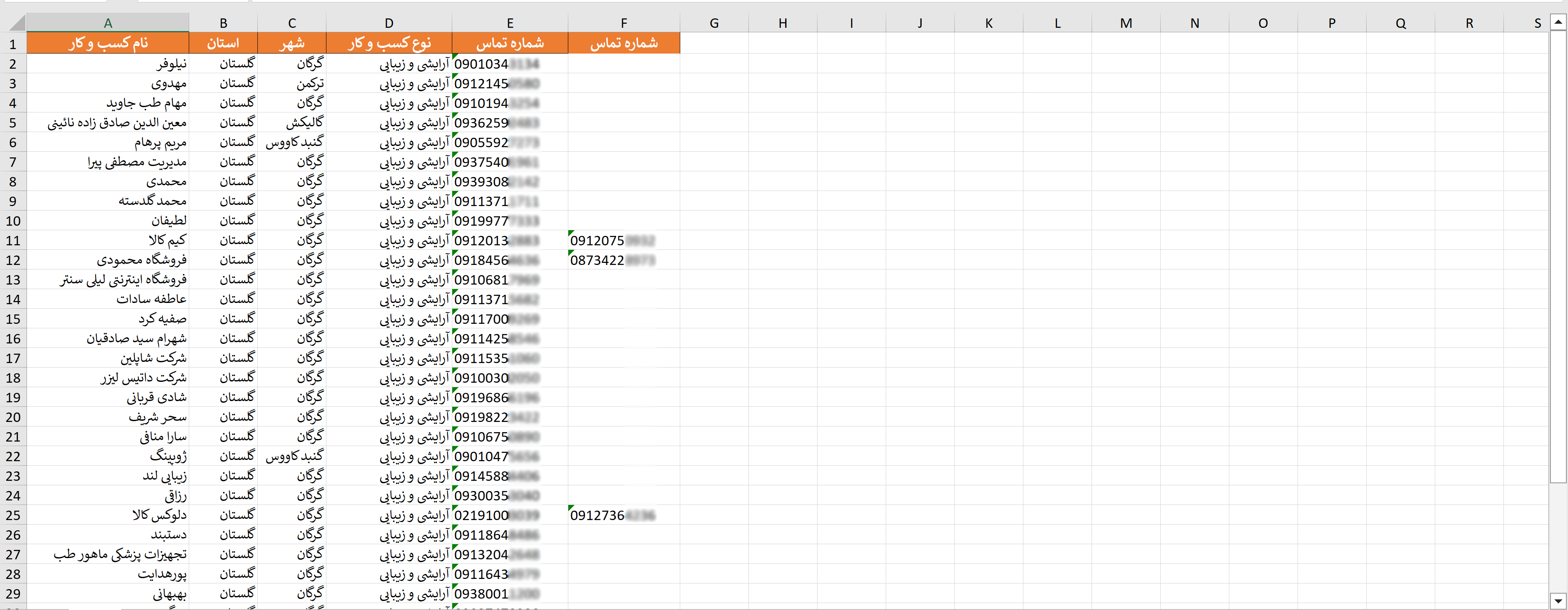Select column R header
This screenshot has width=1568, height=610.
click(x=1470, y=23)
